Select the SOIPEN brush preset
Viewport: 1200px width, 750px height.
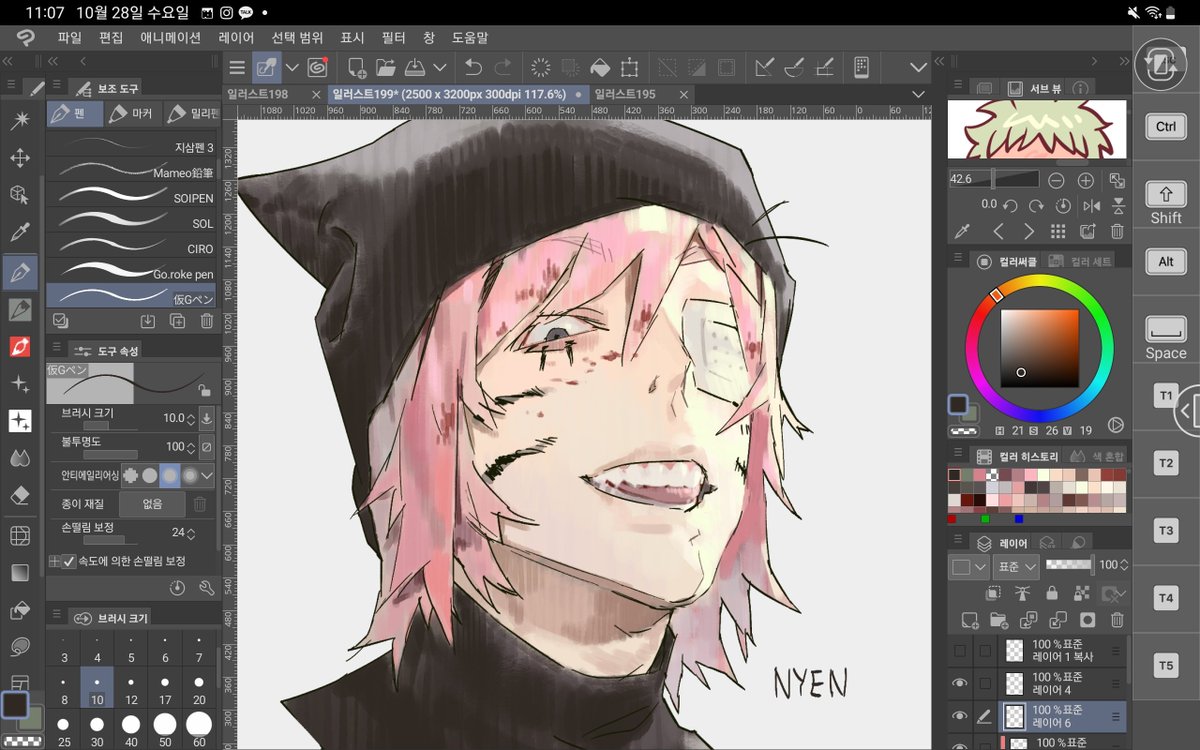(x=131, y=198)
